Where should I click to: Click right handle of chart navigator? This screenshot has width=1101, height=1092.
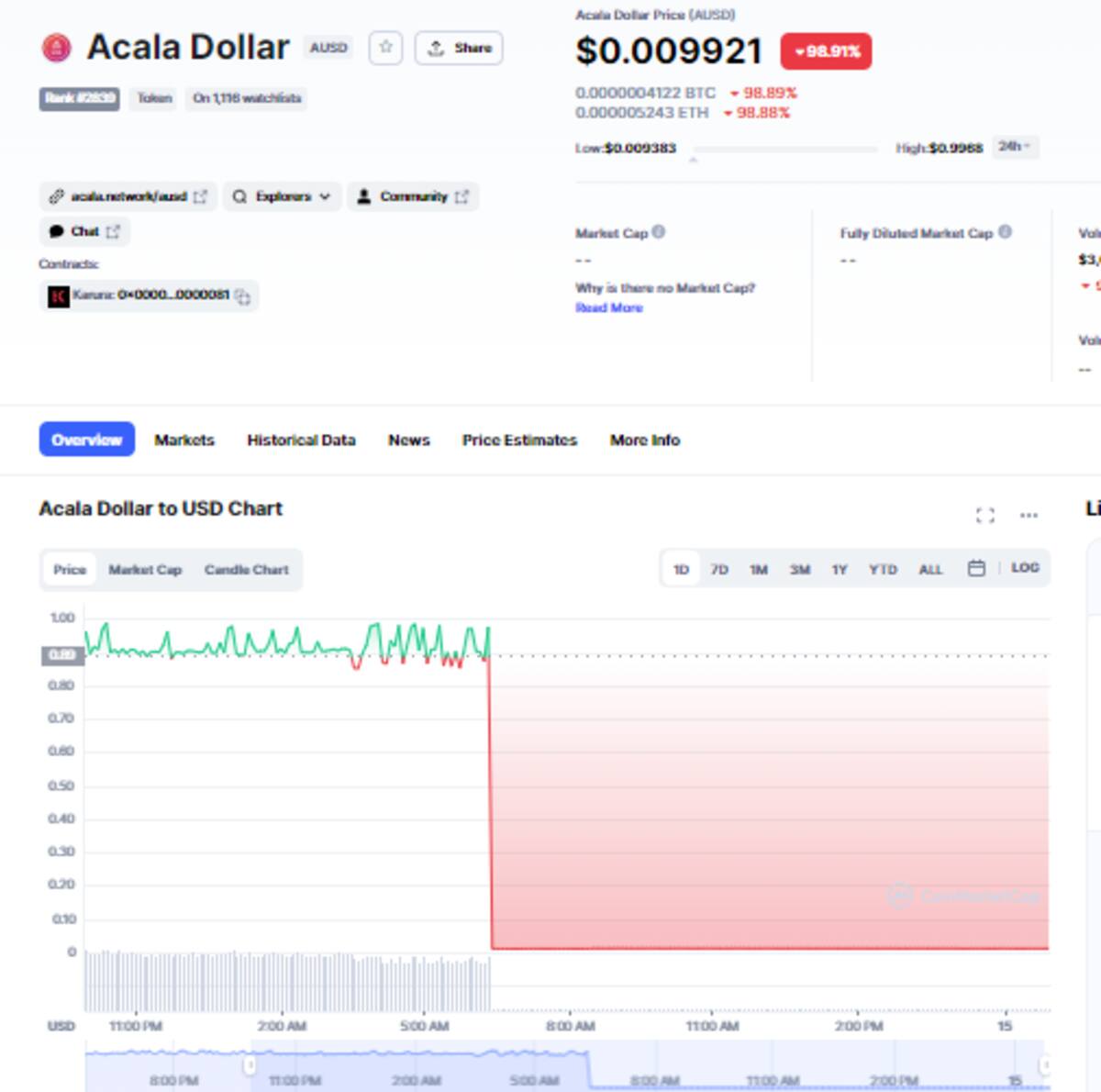[1044, 1065]
